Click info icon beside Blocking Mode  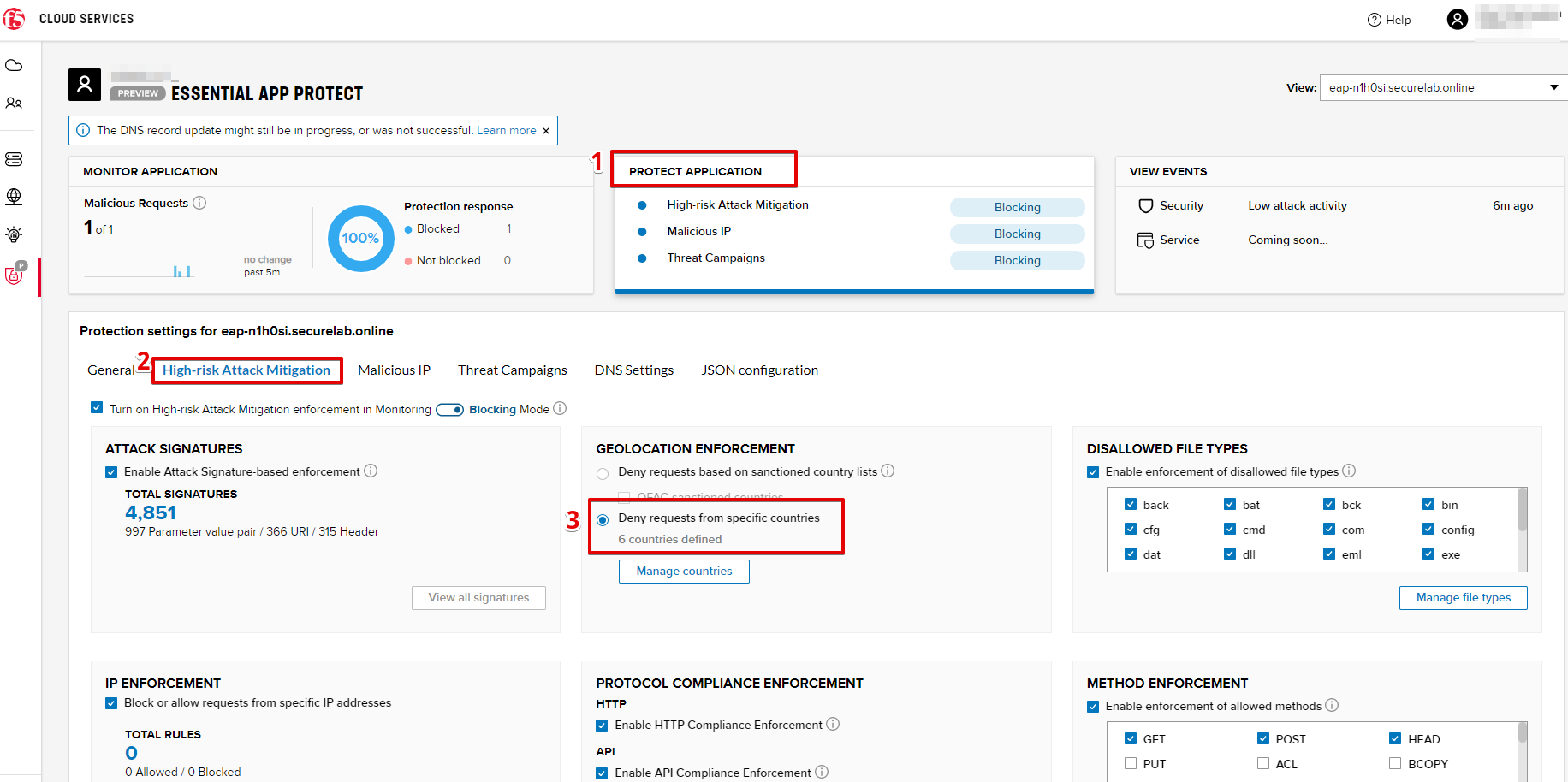(x=560, y=409)
